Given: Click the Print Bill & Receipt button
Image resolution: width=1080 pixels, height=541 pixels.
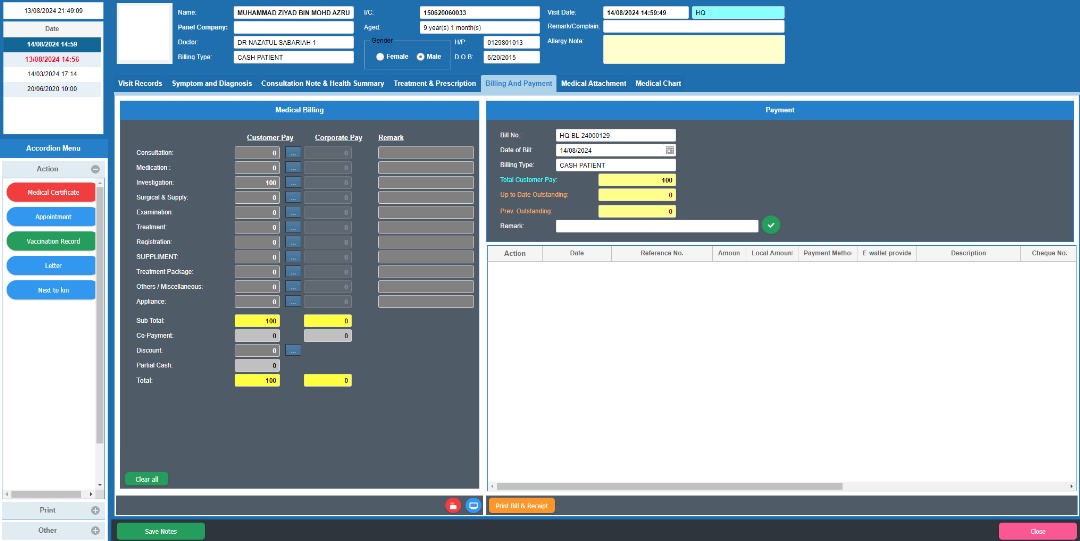Looking at the screenshot, I should 521,506.
